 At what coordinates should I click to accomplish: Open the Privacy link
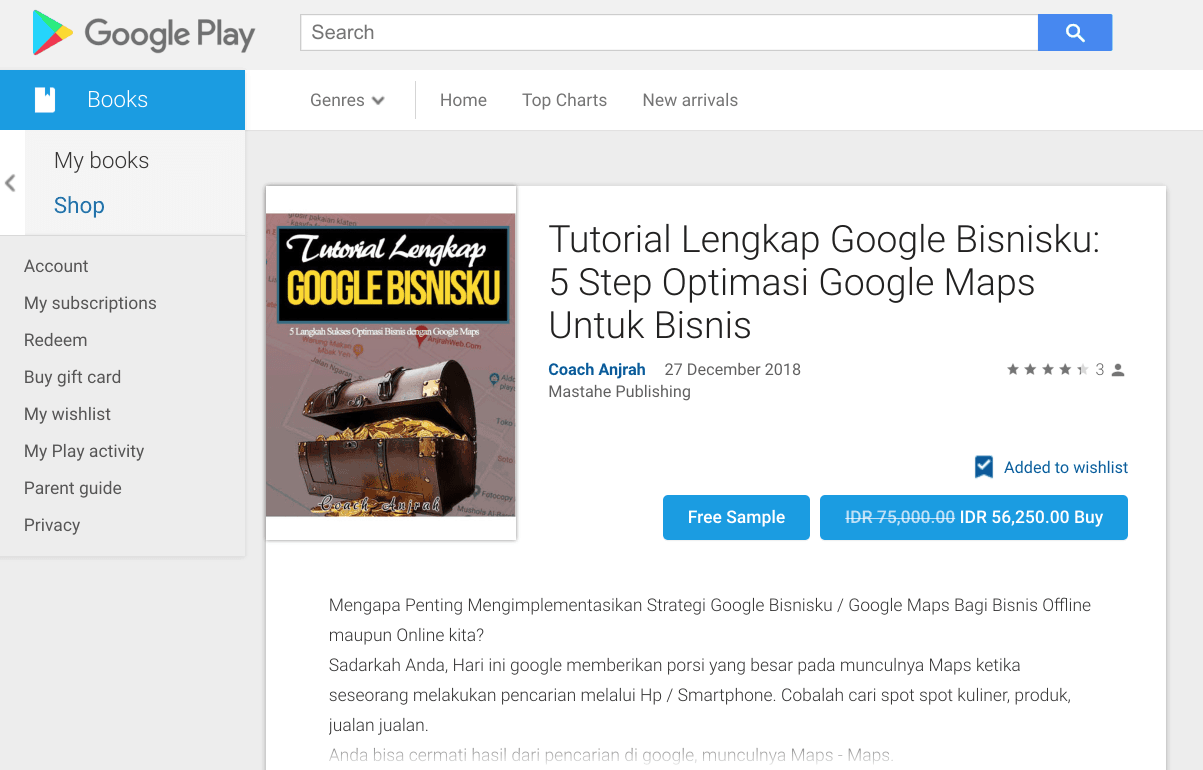[52, 525]
